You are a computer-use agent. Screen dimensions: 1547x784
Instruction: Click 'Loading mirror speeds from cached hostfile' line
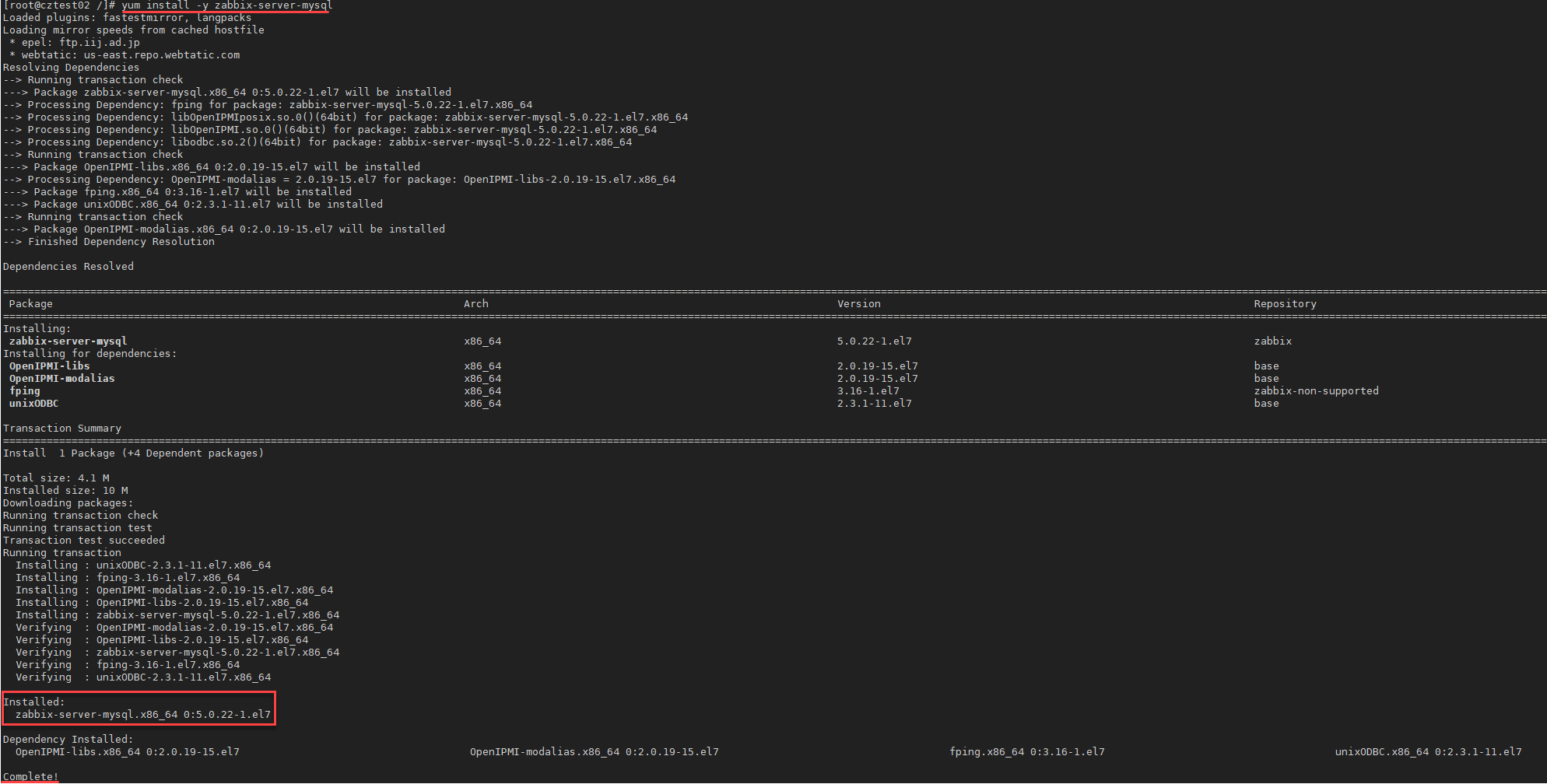click(x=134, y=30)
